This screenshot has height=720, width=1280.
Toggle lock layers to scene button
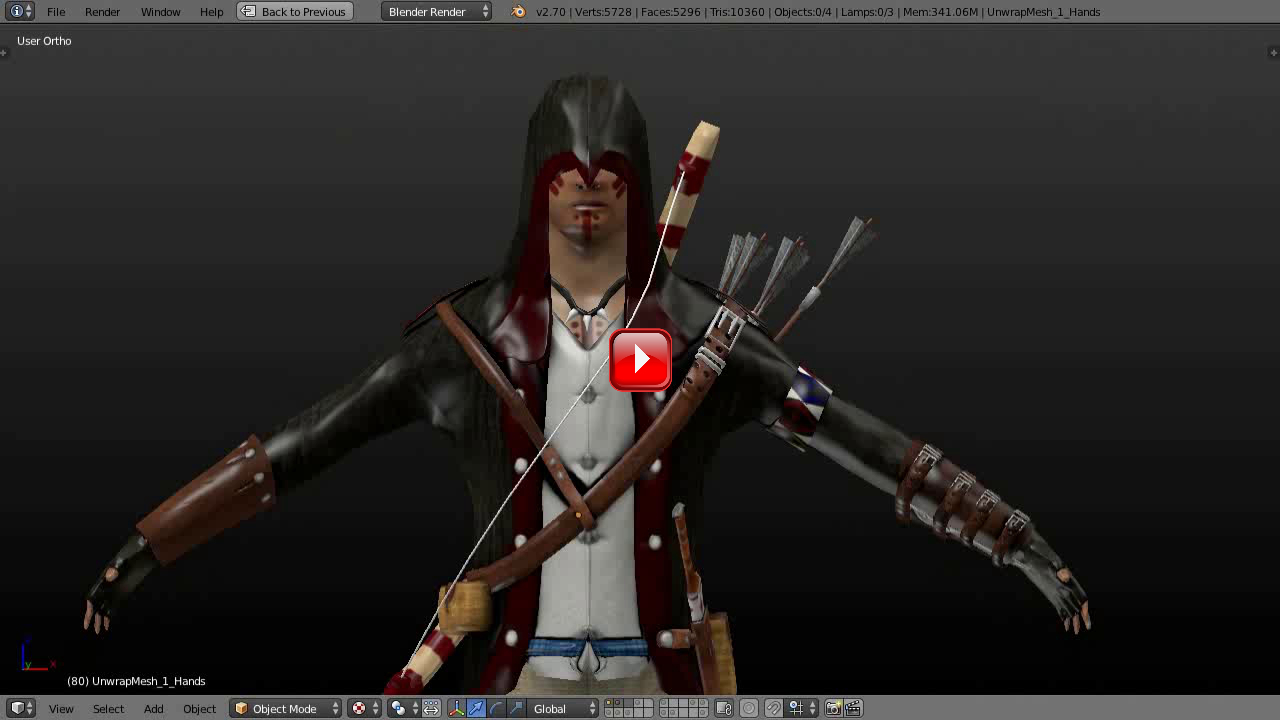(x=725, y=708)
